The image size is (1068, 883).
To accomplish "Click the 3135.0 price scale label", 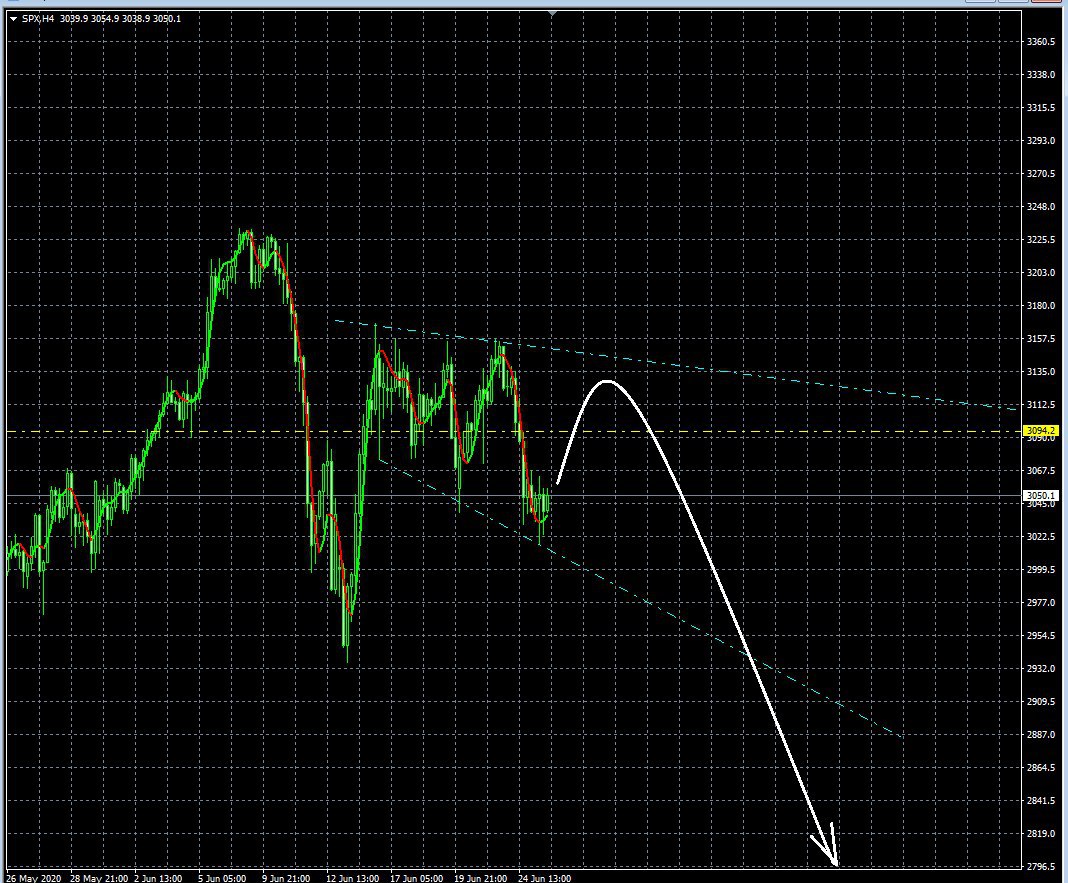I will pyautogui.click(x=1041, y=372).
